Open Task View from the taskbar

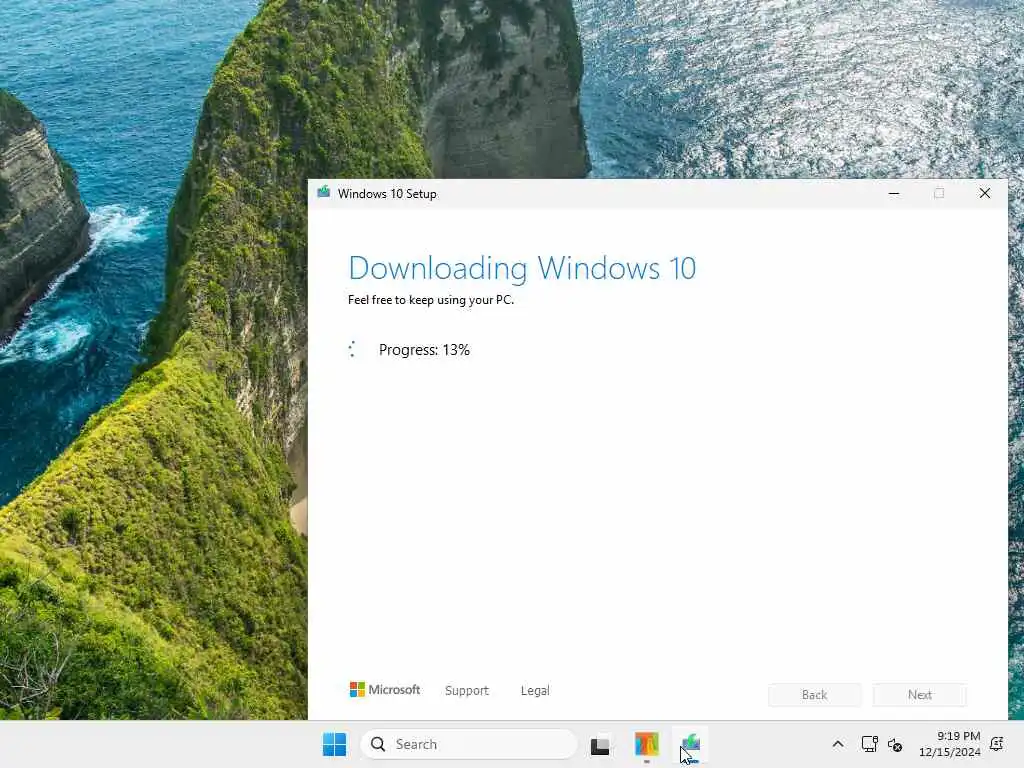(x=600, y=745)
